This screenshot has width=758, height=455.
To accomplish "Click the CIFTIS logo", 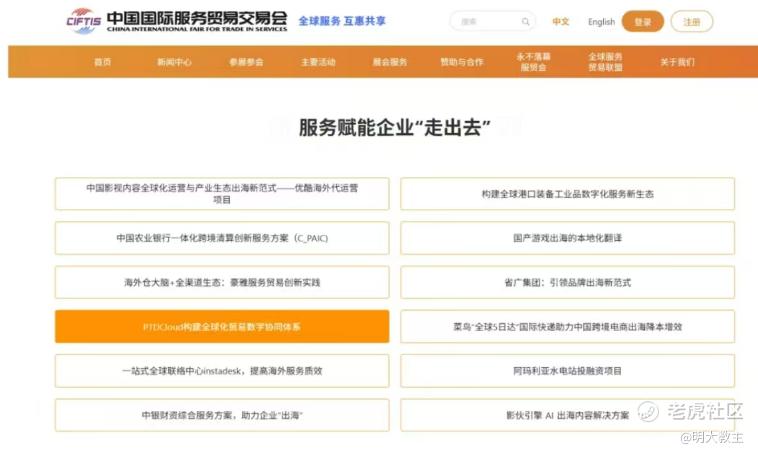I will (x=83, y=21).
